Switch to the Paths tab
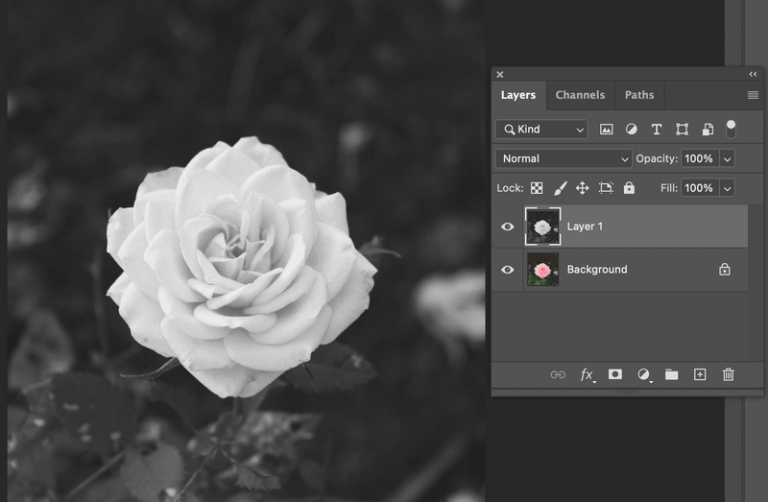This screenshot has width=768, height=502. click(x=639, y=95)
